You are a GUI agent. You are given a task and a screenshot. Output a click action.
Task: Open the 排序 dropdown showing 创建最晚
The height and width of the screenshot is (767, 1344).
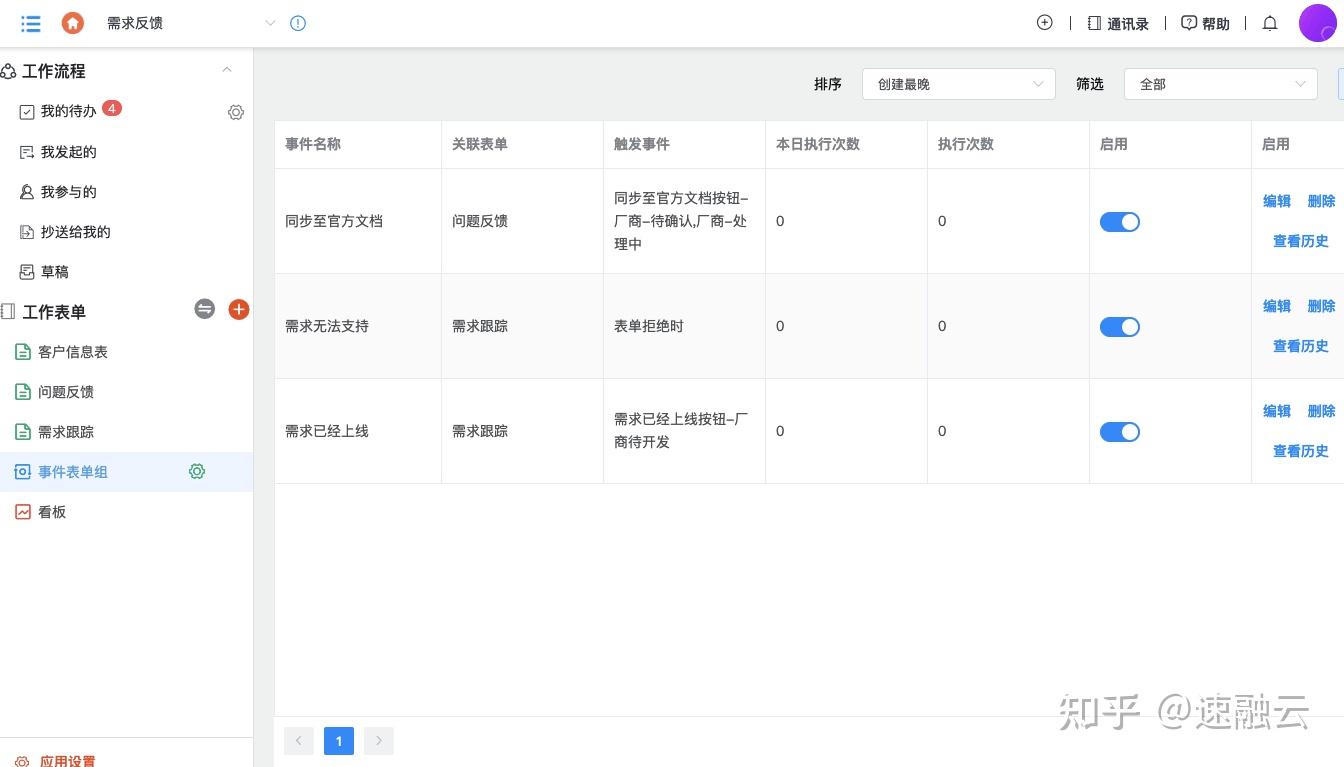959,84
